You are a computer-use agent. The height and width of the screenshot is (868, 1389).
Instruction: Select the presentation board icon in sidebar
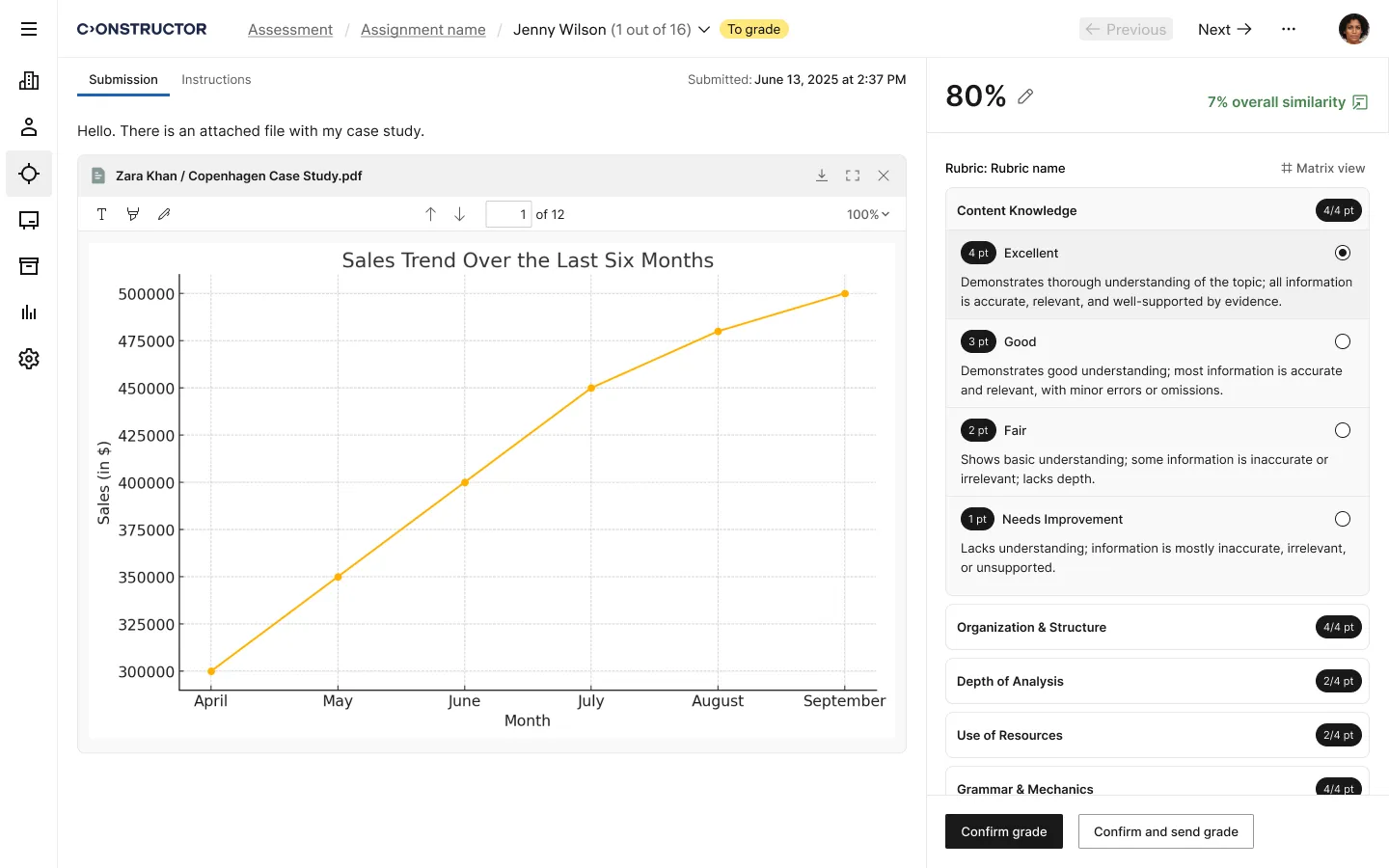[x=29, y=220]
